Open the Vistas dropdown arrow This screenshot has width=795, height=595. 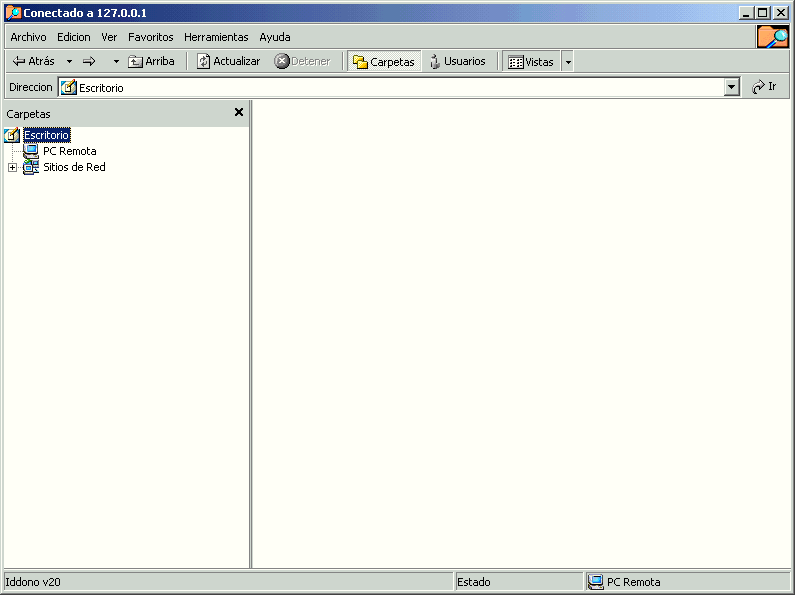tap(568, 61)
